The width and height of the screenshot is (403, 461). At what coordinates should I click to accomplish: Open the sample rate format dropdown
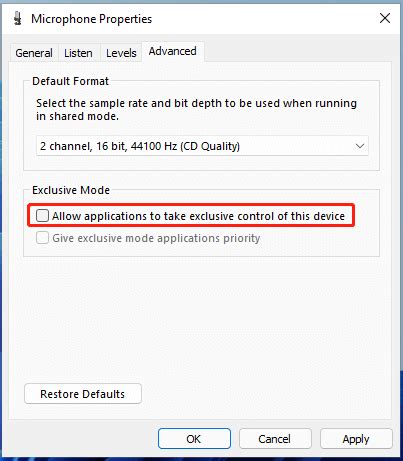[202, 146]
